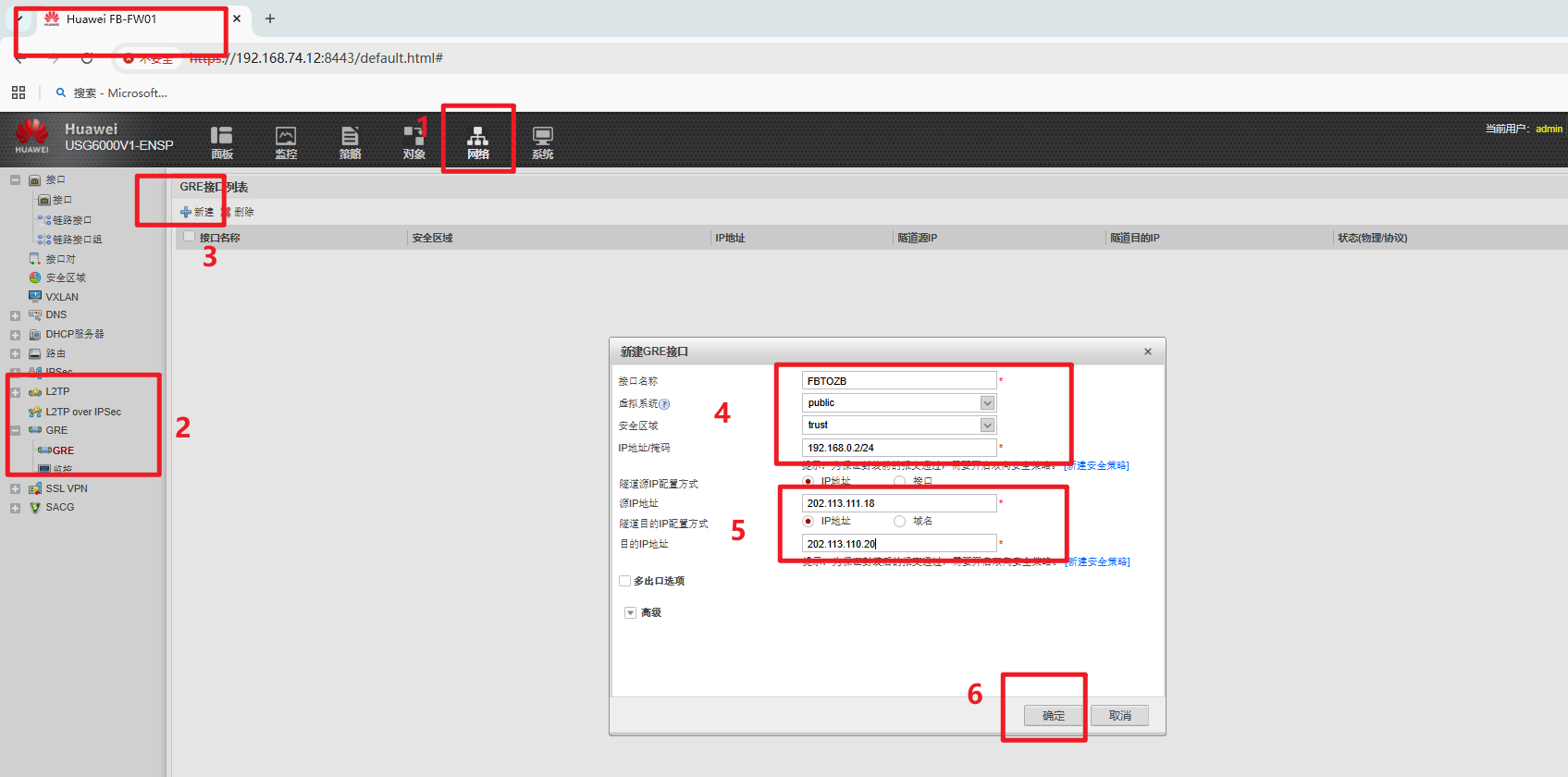Screen dimensions: 1568x777
Task: Switch to the 网络 network tab
Action: coord(477,142)
